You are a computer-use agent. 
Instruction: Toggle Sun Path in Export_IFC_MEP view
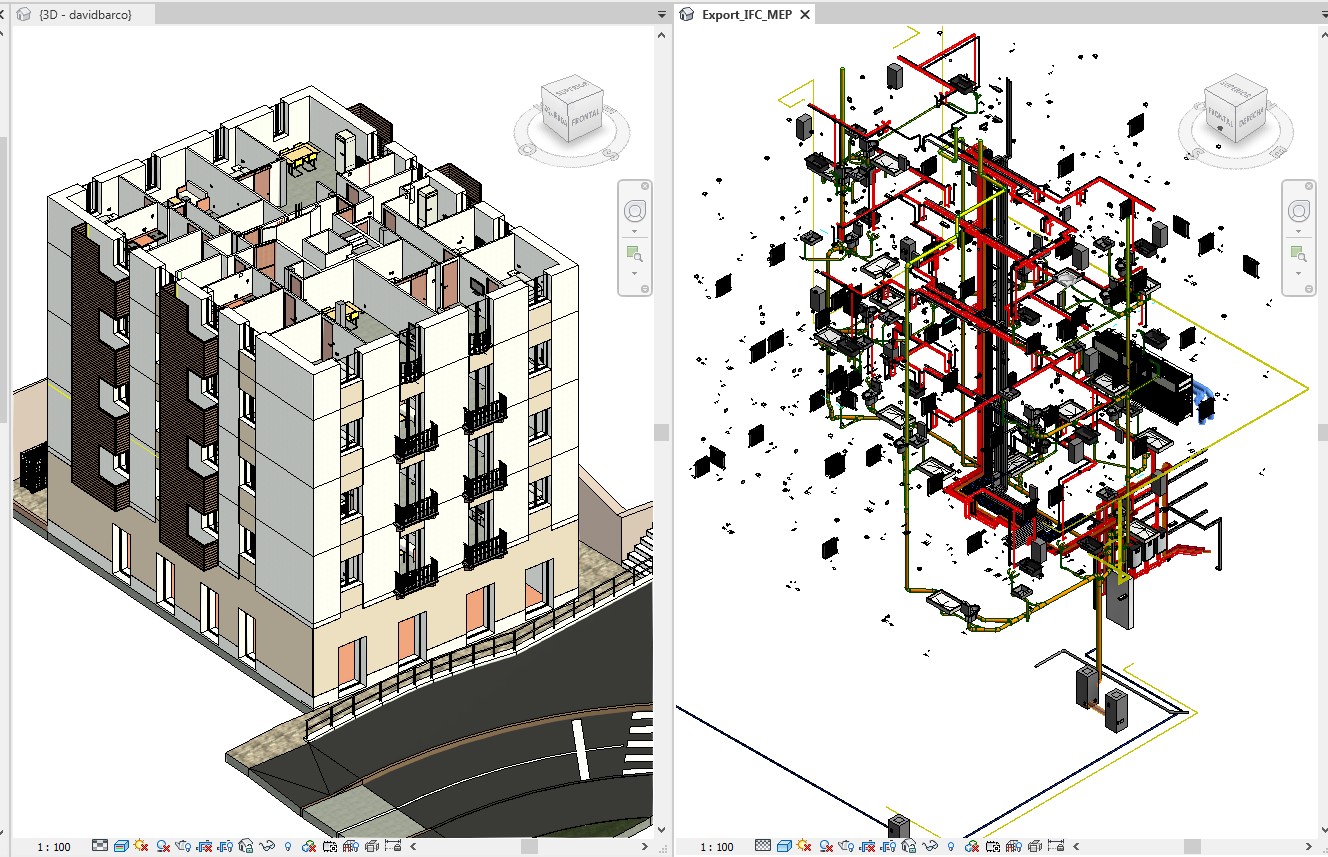point(806,846)
